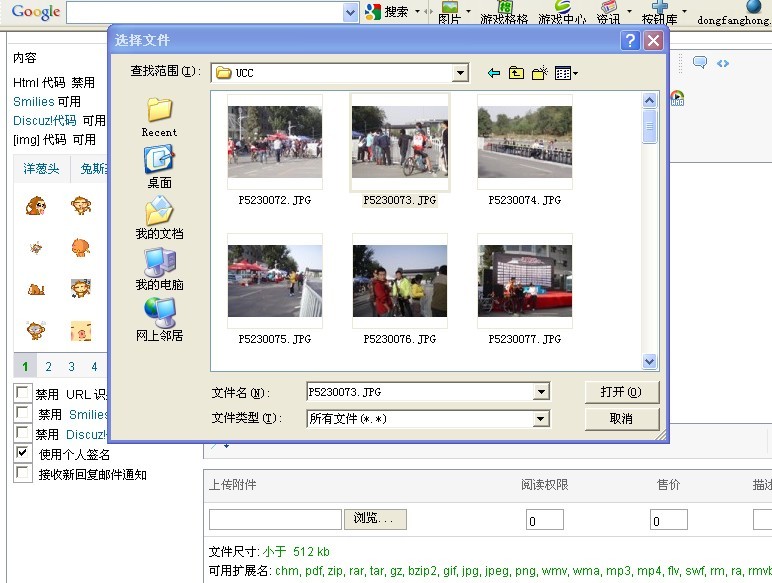772x583 pixels.
Task: Select the Desktop (桌面) sidebar icon
Action: pos(159,166)
